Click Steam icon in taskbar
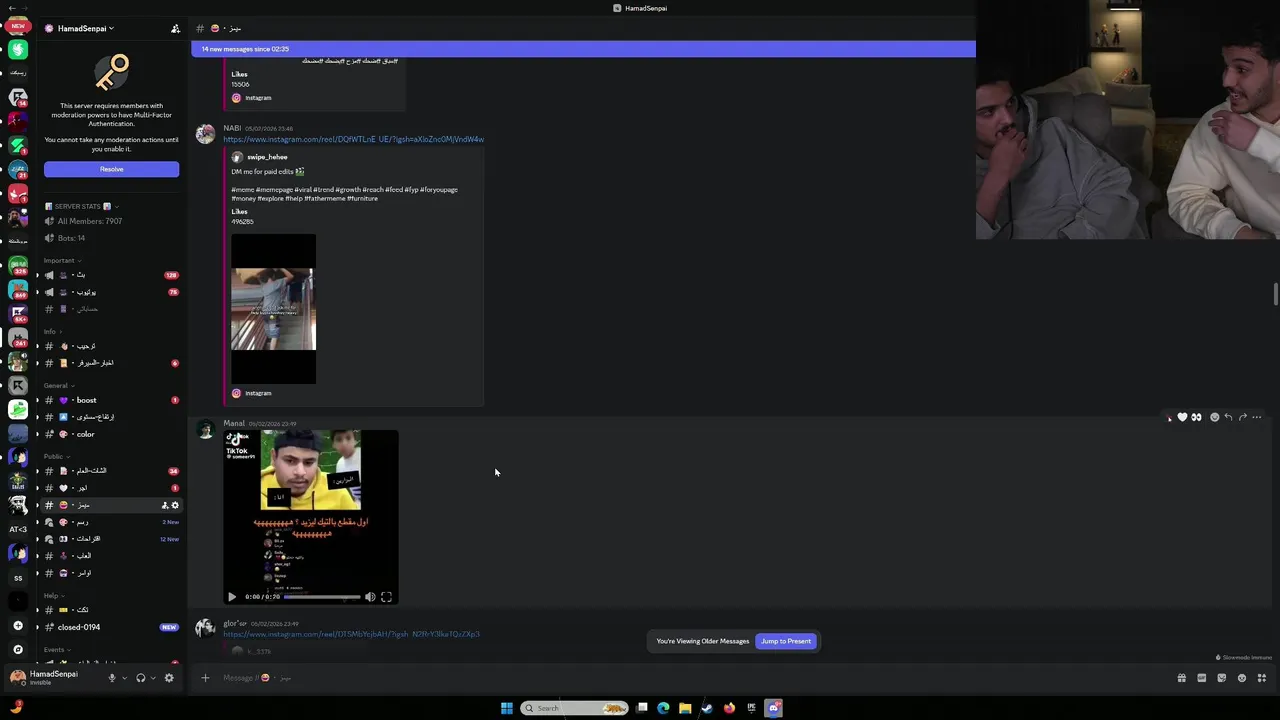1280x720 pixels. coord(707,708)
